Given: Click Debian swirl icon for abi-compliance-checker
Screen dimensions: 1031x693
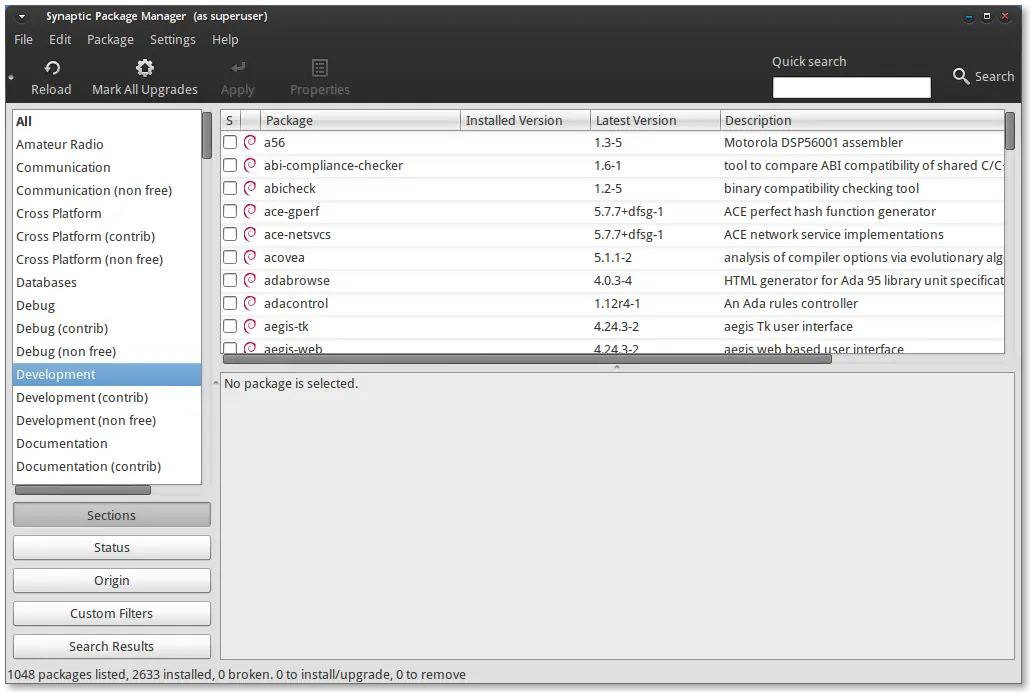Looking at the screenshot, I should coord(250,165).
